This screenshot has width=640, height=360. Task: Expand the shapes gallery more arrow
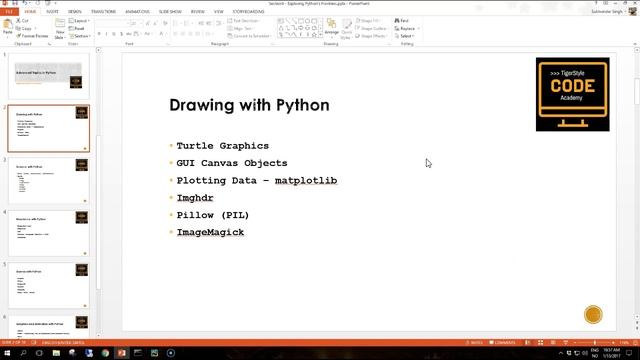320,36
